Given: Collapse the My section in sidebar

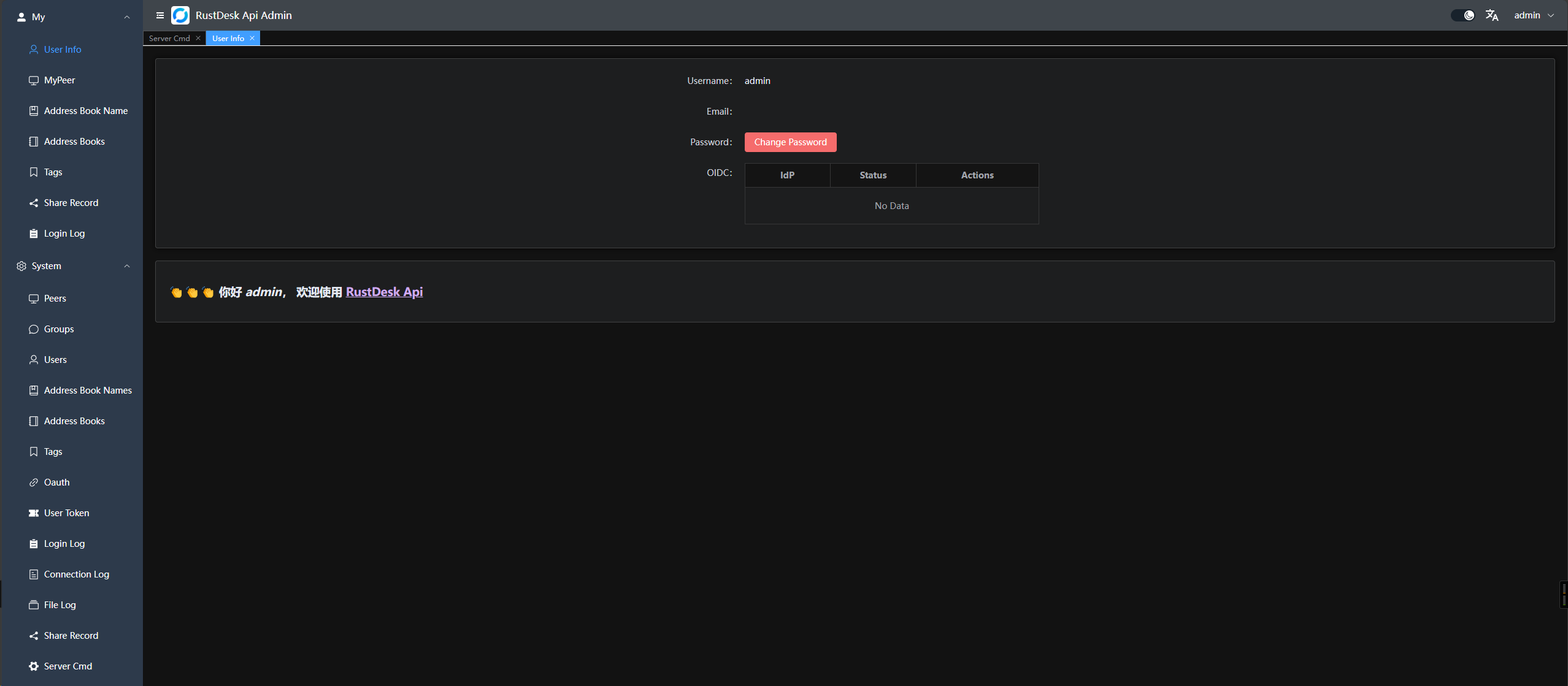Looking at the screenshot, I should point(127,17).
